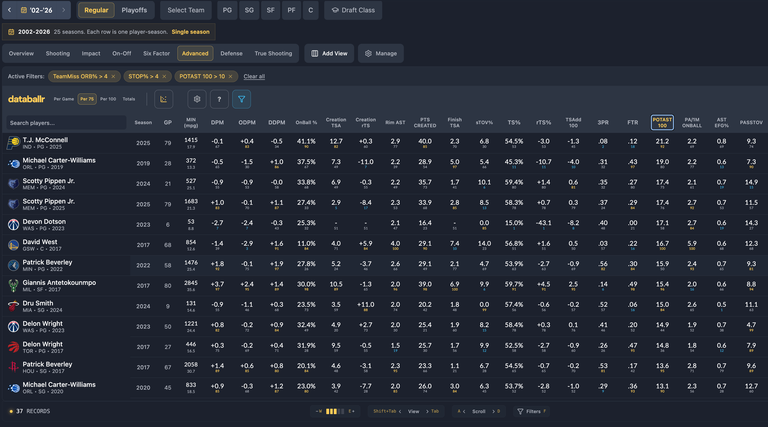Open the Draft Class selector
The height and width of the screenshot is (427, 768).
(x=353, y=10)
